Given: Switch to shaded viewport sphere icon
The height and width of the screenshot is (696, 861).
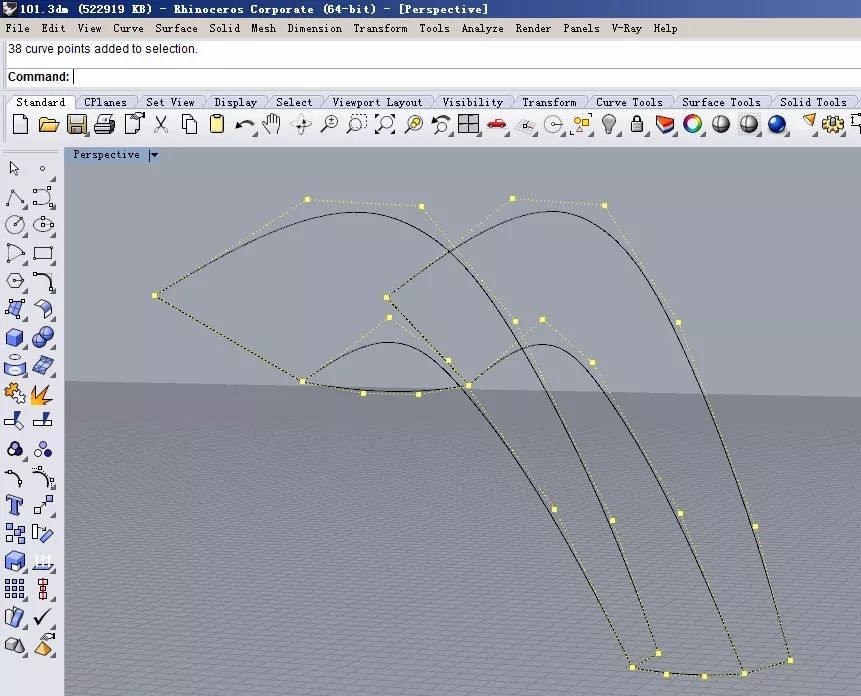Looking at the screenshot, I should pos(721,125).
